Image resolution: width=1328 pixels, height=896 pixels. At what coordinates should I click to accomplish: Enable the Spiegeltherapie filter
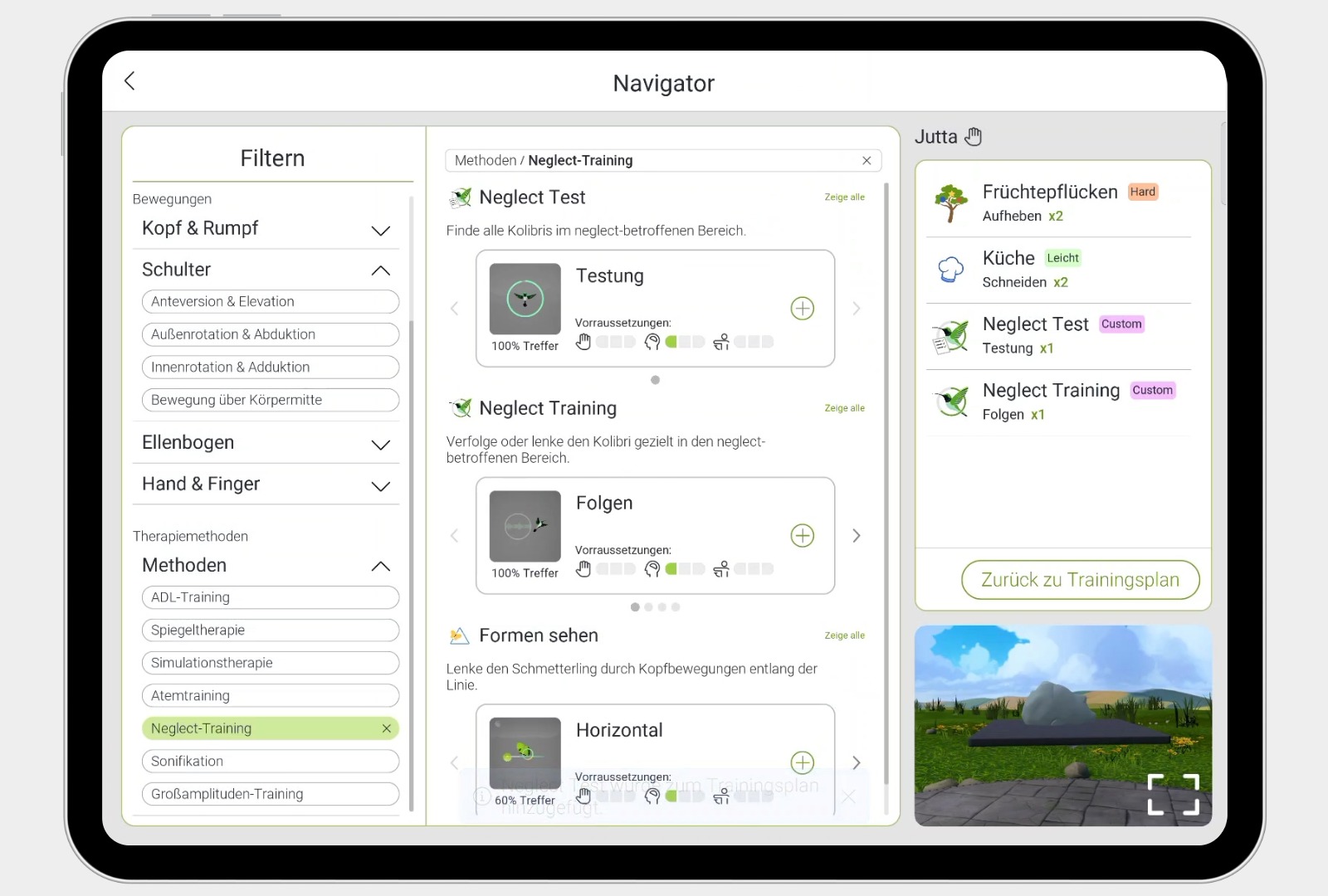coord(270,630)
